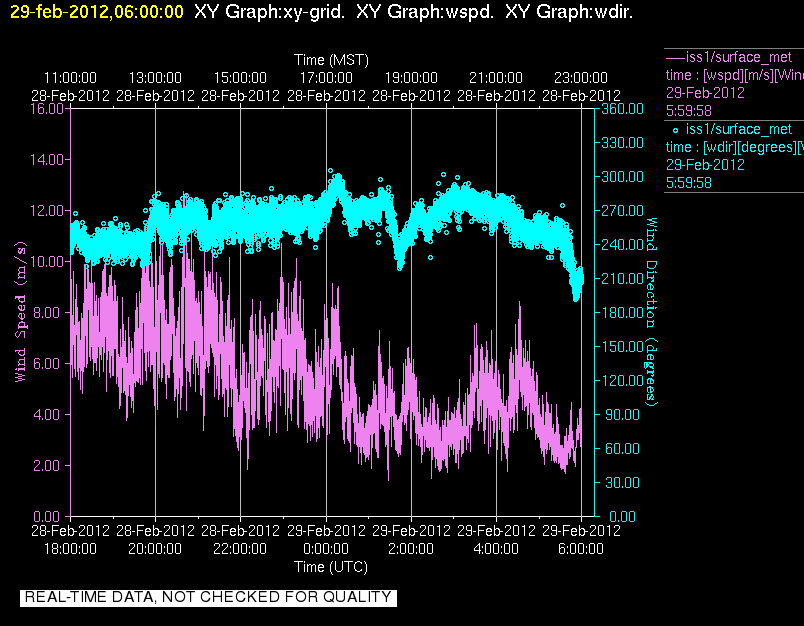804x626 pixels.
Task: Click the 15:00:00 MST tick label
Action: tap(240, 78)
